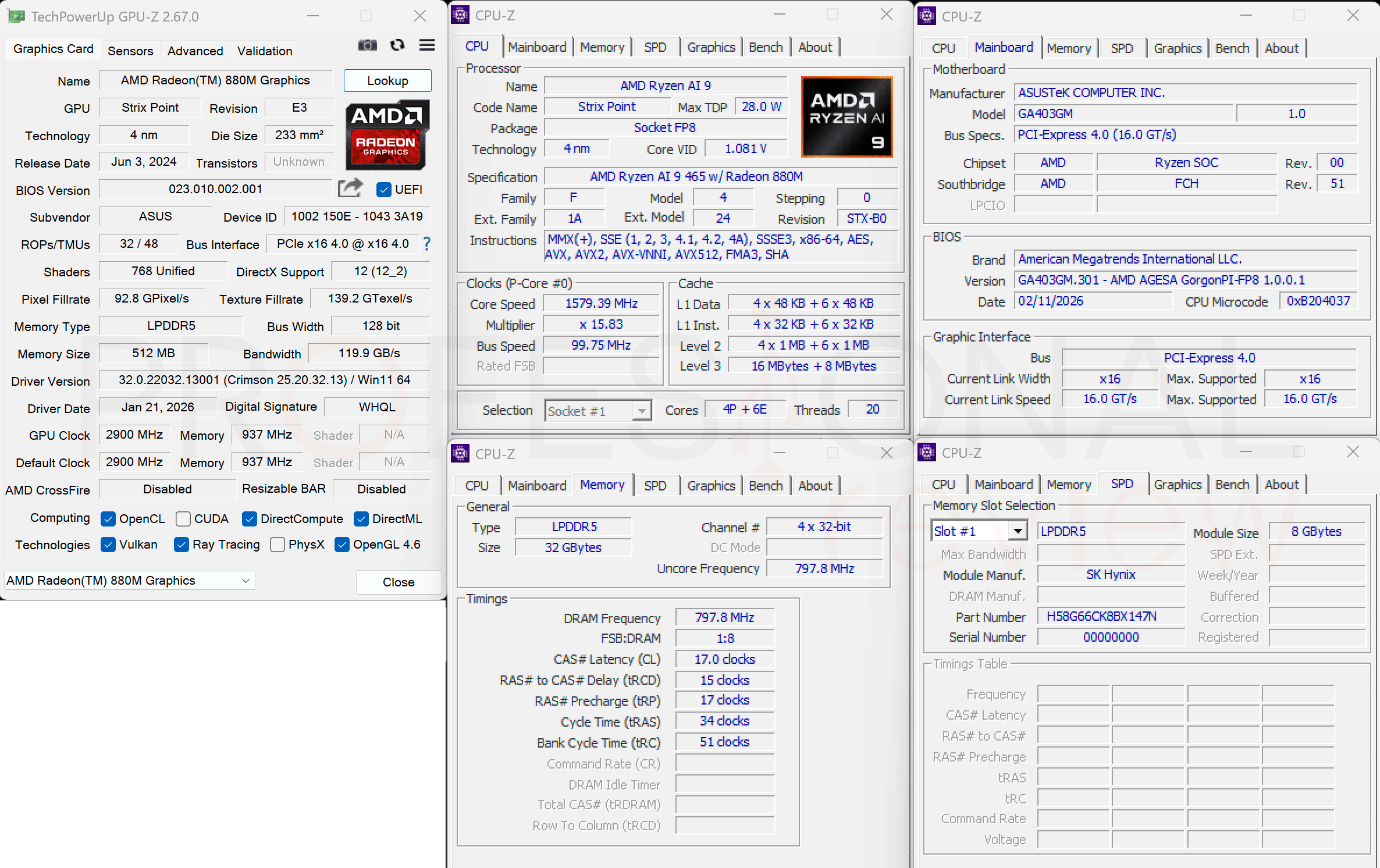Screen dimensions: 1380x868
Task: Open Graphics tab in the Mainboard window
Action: click(1178, 48)
